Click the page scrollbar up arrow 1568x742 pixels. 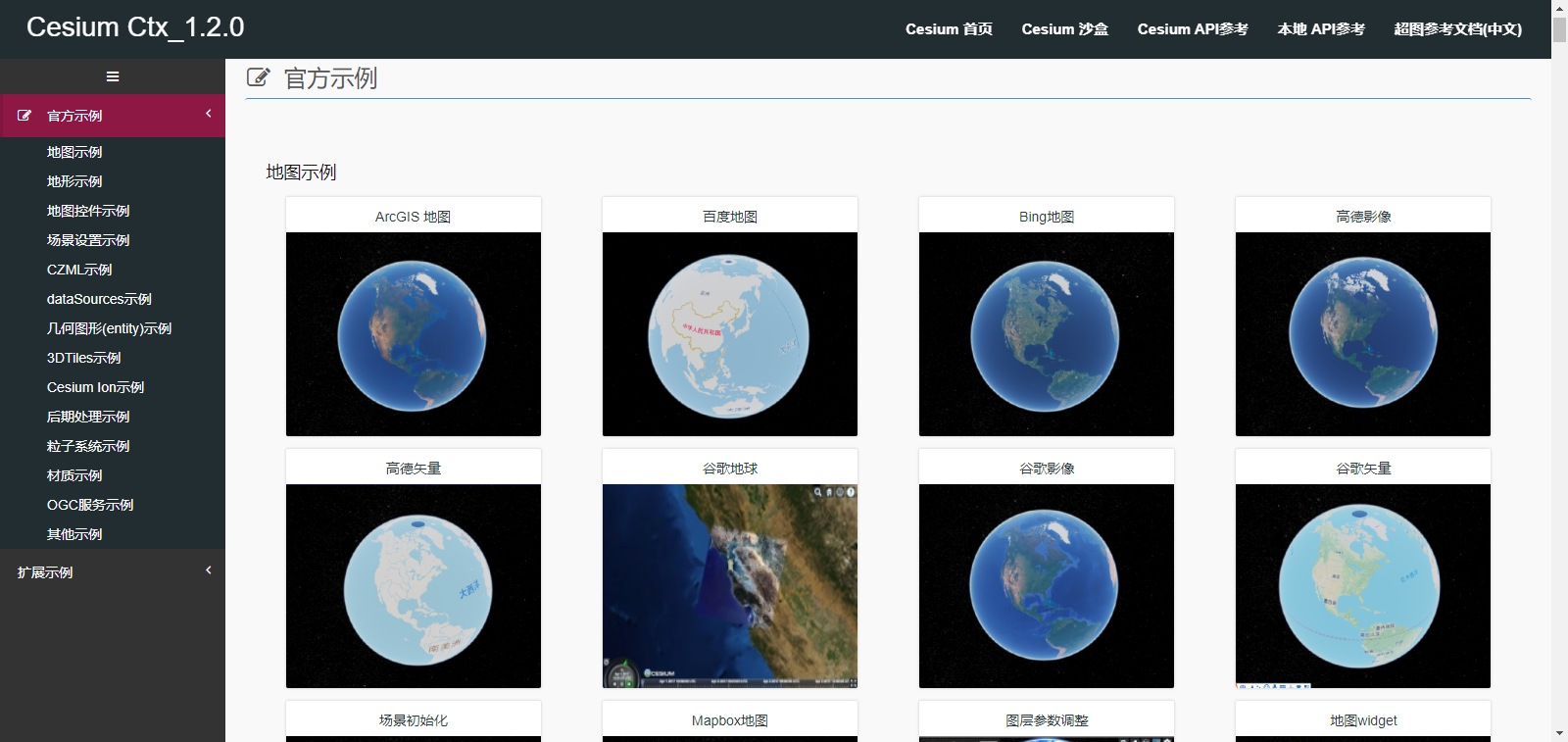1559,8
